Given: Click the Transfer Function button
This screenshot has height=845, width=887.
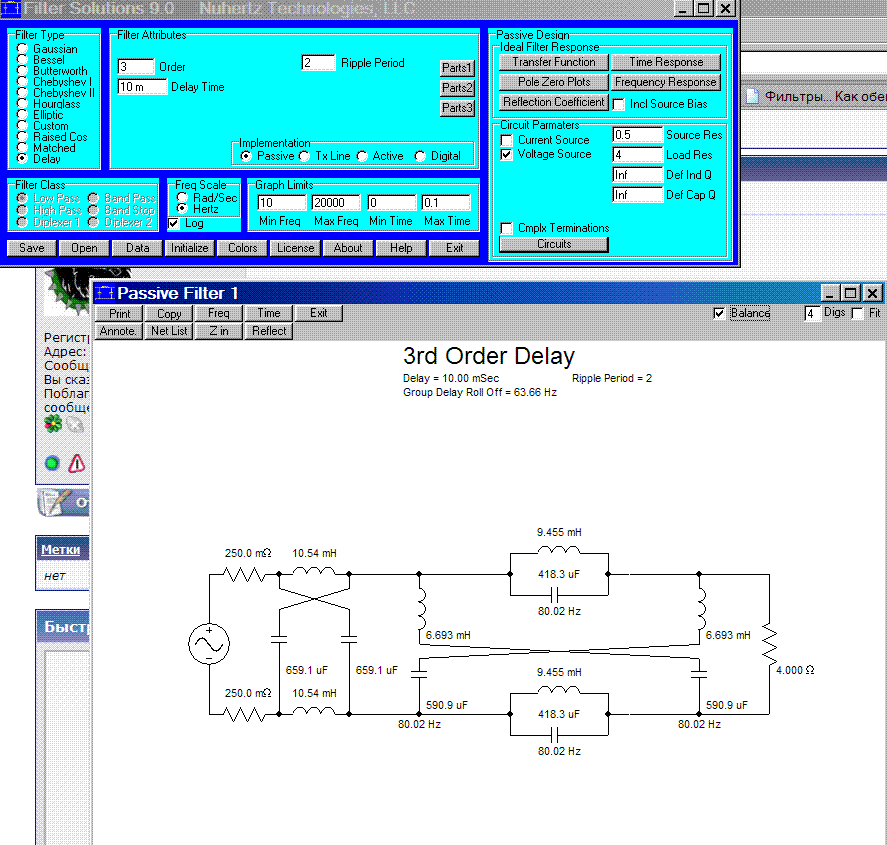Looking at the screenshot, I should click(x=553, y=62).
